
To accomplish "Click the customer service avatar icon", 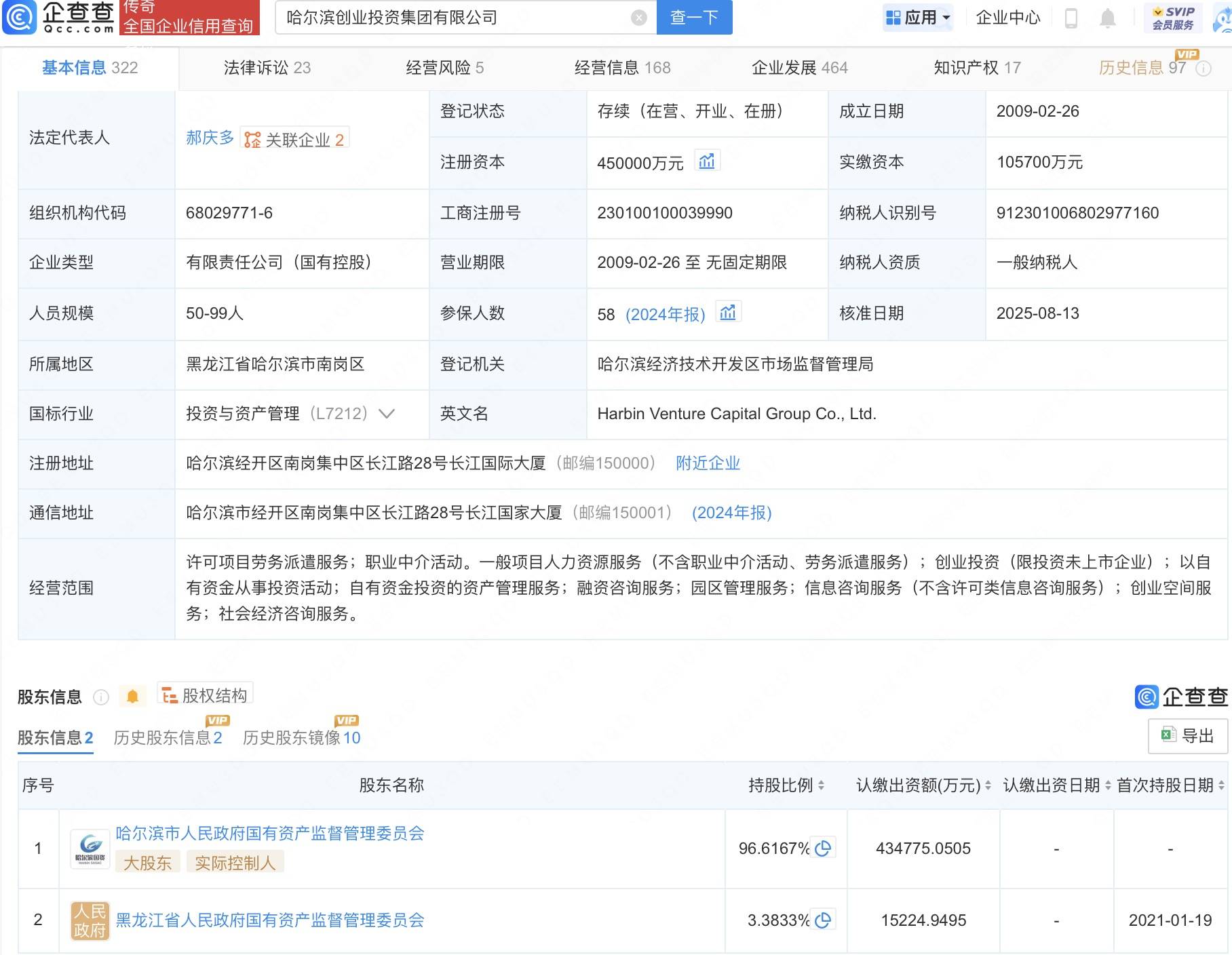I will pyautogui.click(x=1223, y=19).
